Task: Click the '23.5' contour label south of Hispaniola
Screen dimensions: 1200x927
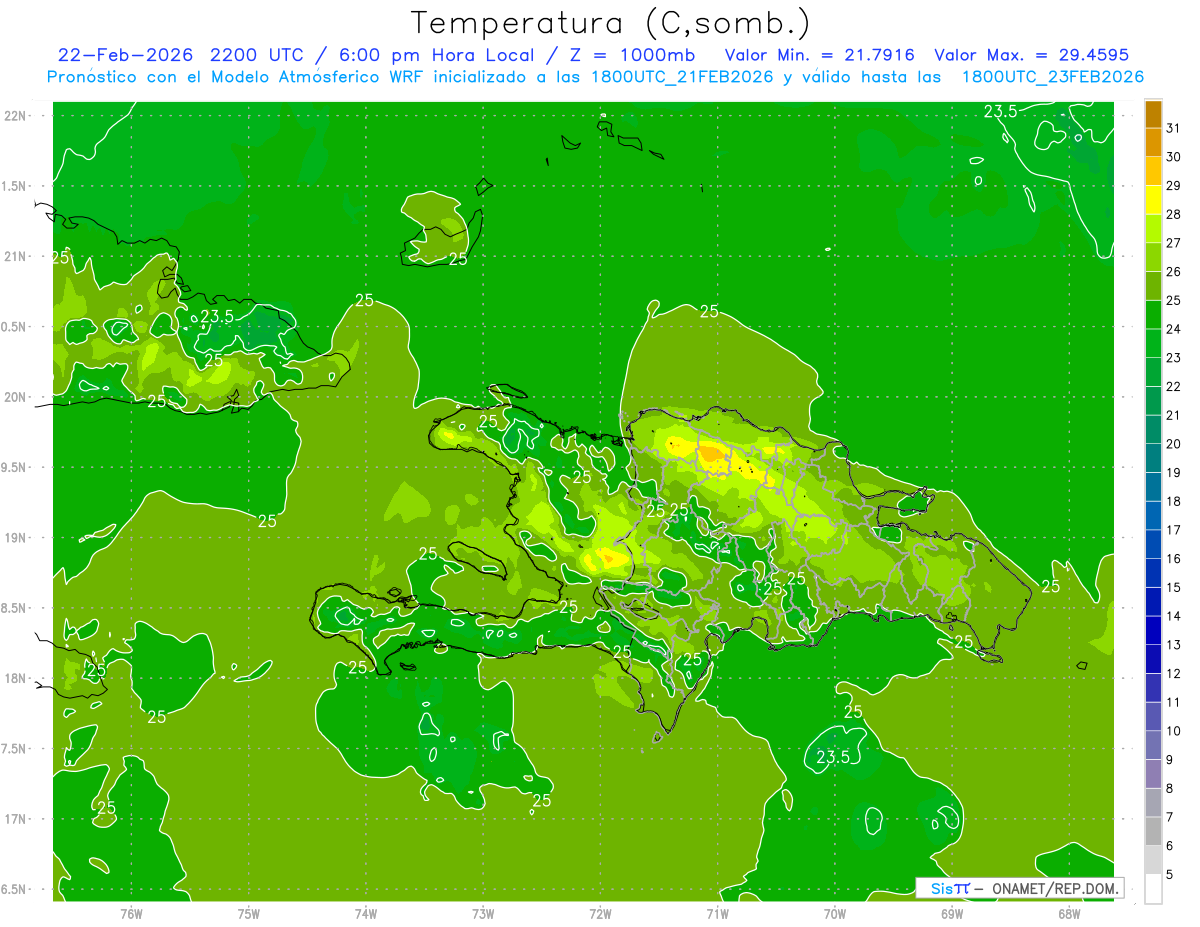Action: pyautogui.click(x=833, y=758)
